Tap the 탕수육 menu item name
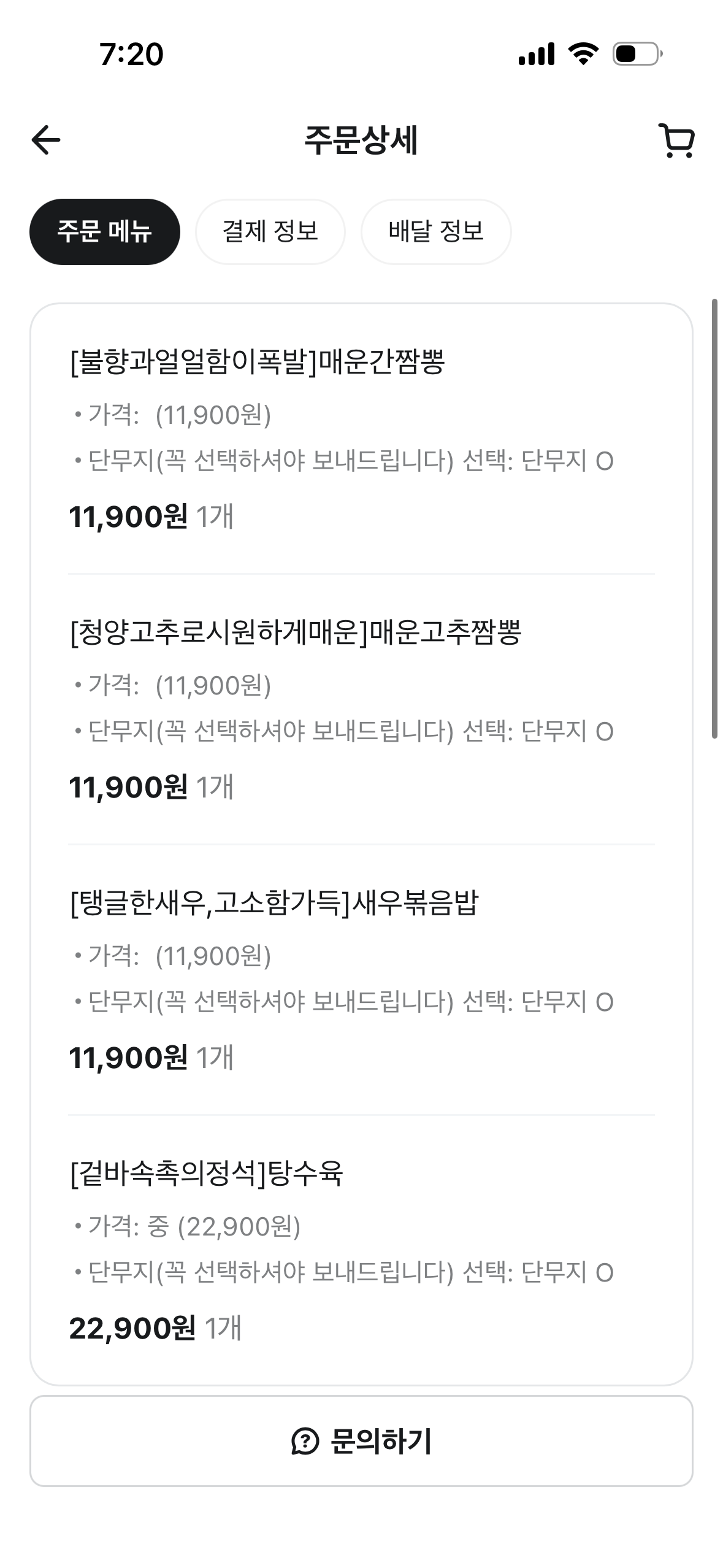723x1568 pixels. coord(207,1173)
